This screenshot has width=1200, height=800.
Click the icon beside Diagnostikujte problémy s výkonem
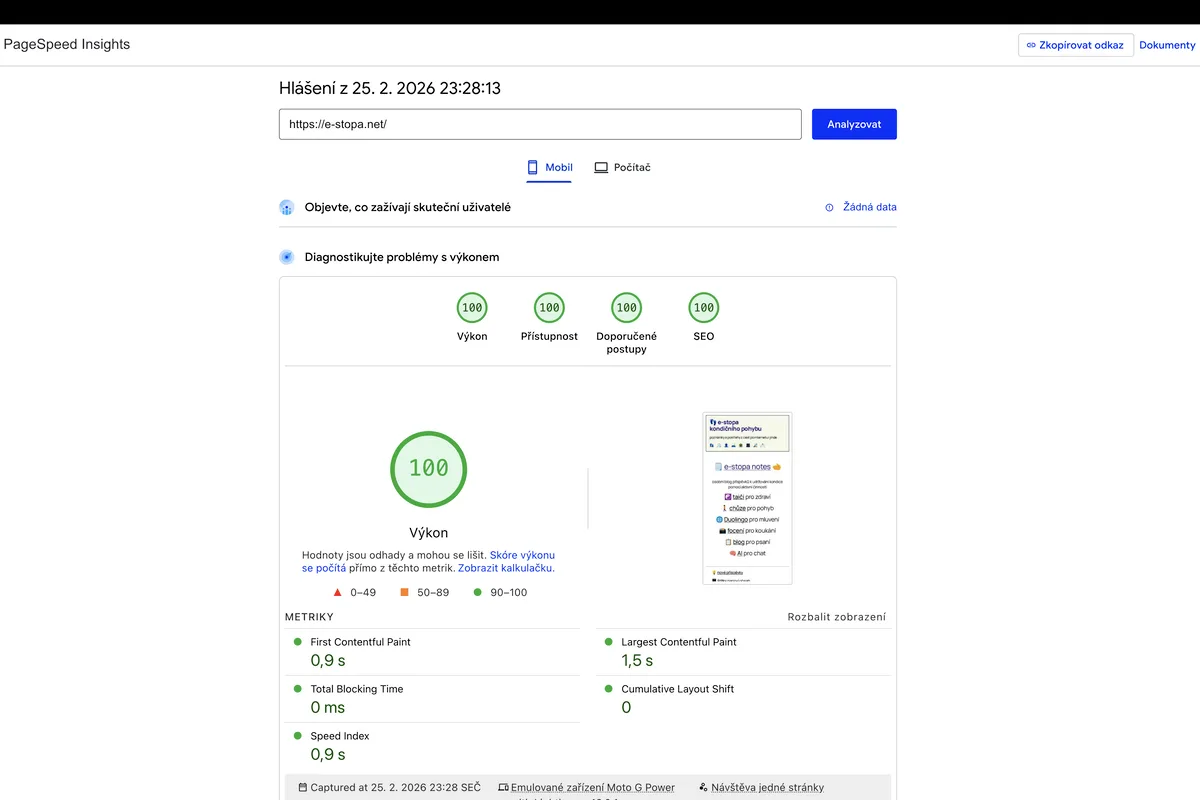[x=286, y=256]
